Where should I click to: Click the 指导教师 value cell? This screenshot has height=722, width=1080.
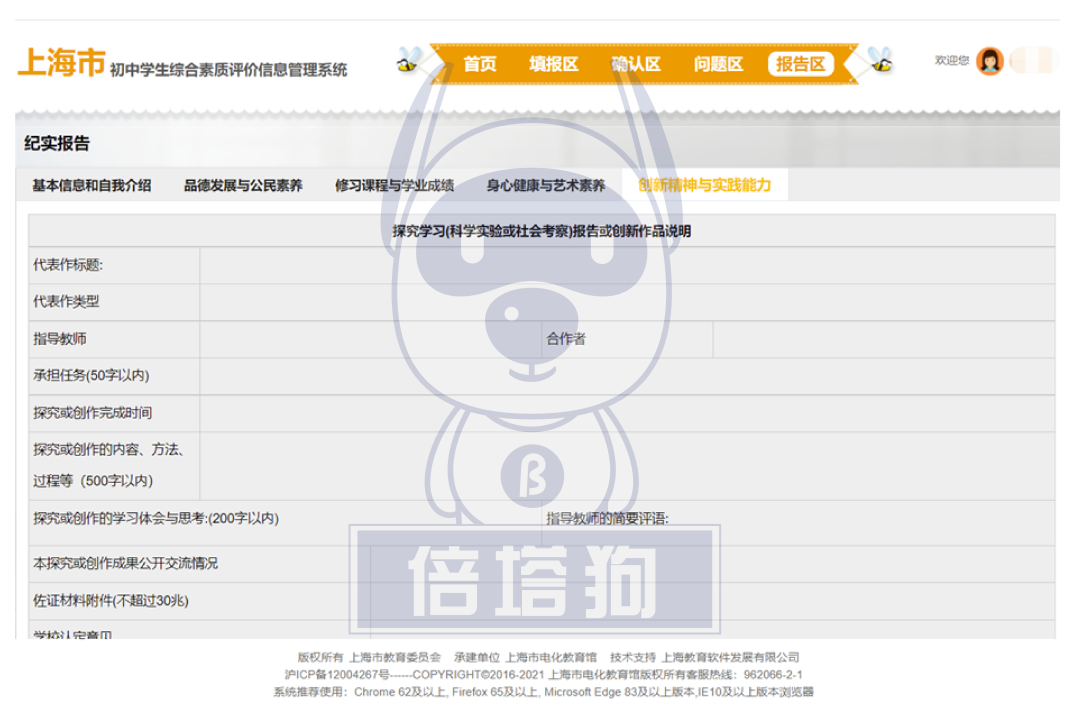[x=370, y=339]
